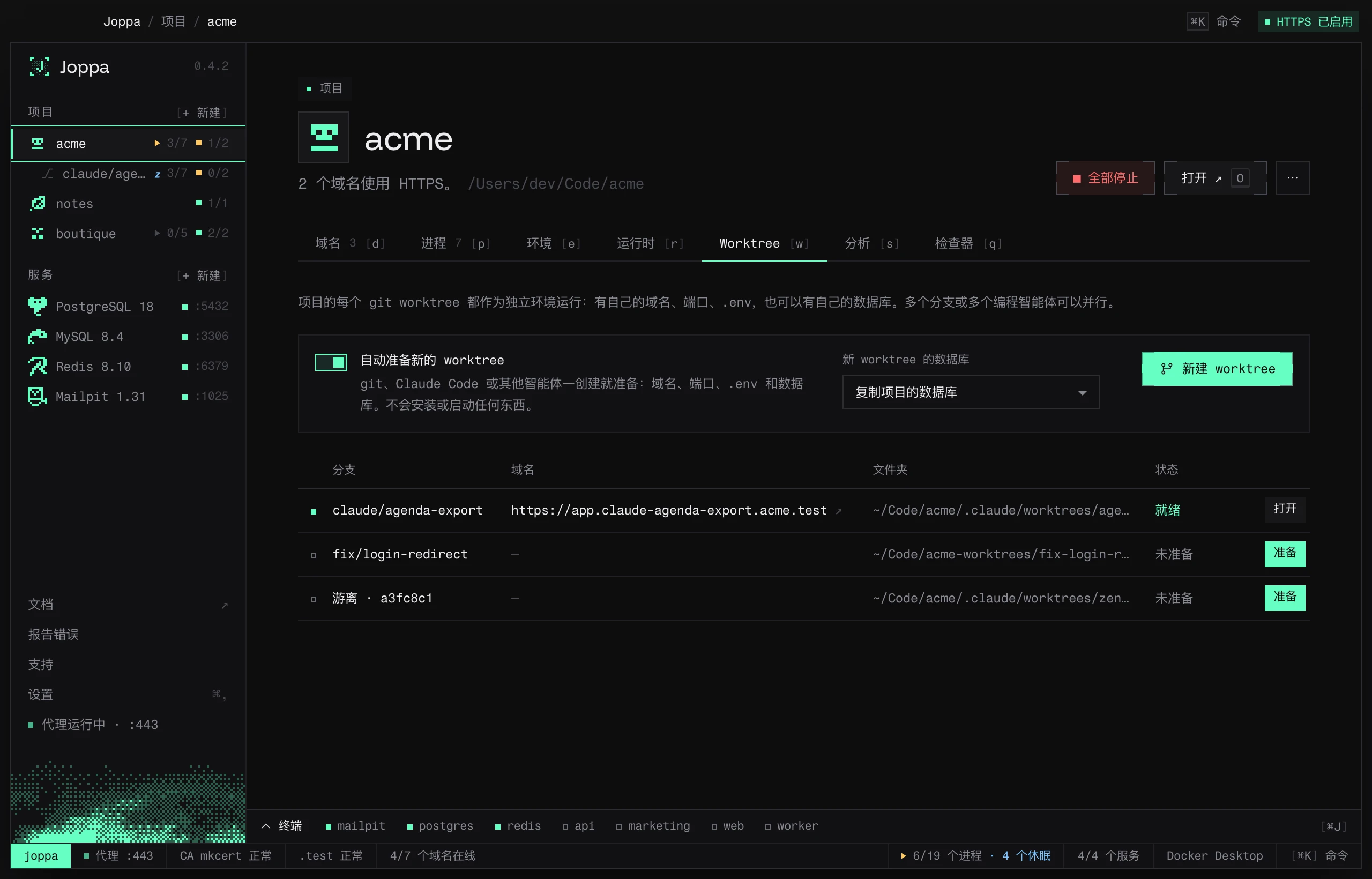
Task: Click the acme project icon in sidebar
Action: pyautogui.click(x=38, y=143)
